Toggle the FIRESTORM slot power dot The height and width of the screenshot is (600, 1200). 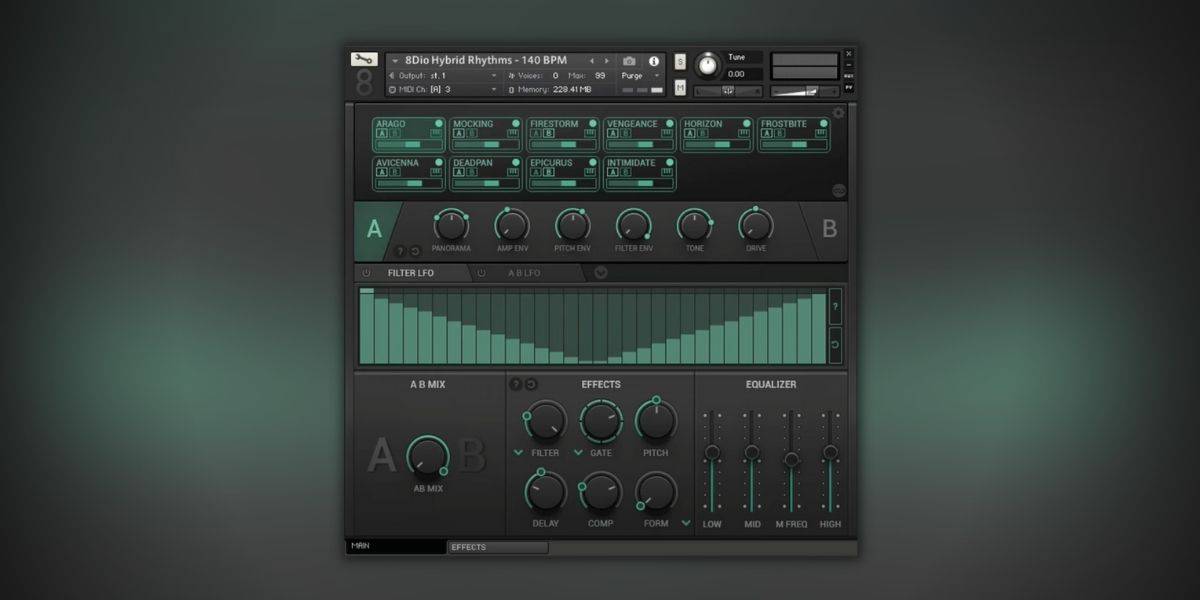pyautogui.click(x=592, y=123)
